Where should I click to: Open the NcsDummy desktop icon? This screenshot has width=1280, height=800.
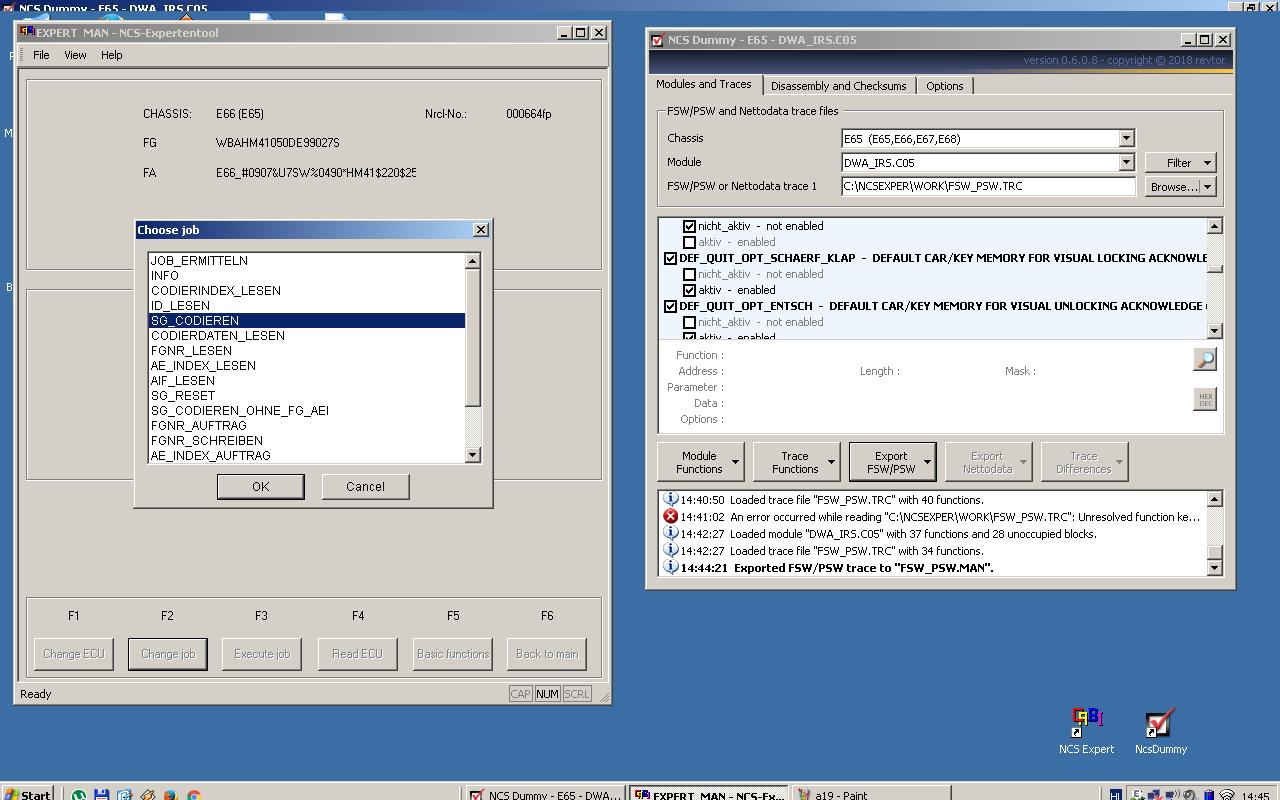[x=1160, y=731]
